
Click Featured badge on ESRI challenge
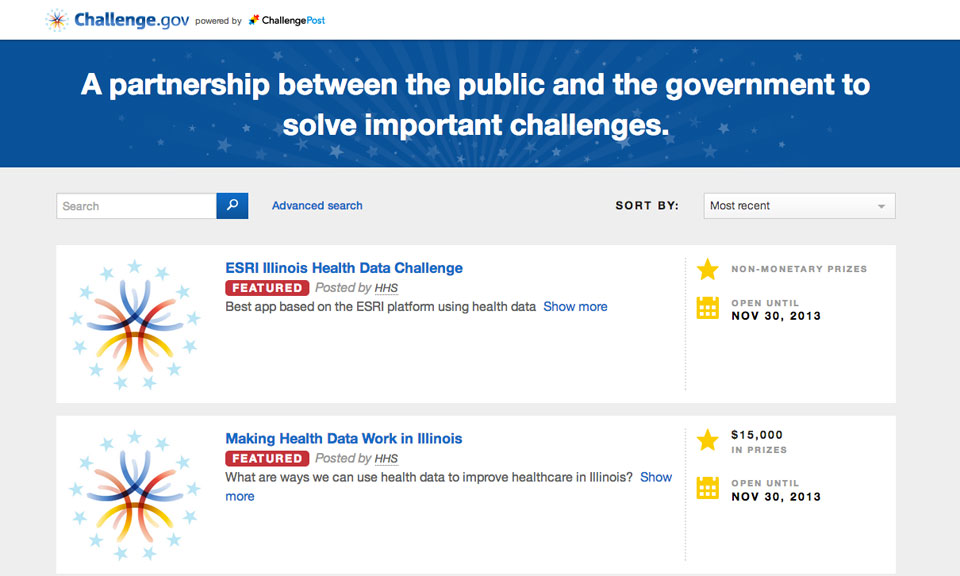point(266,288)
